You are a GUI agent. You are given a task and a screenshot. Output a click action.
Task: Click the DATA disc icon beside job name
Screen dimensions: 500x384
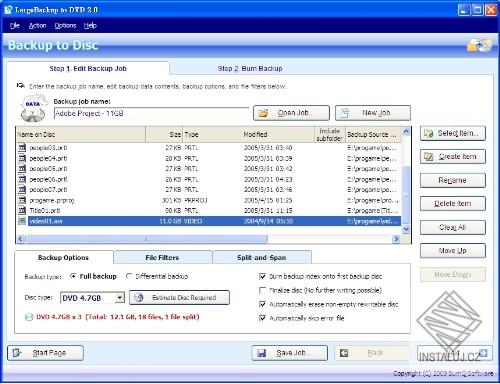[33, 108]
